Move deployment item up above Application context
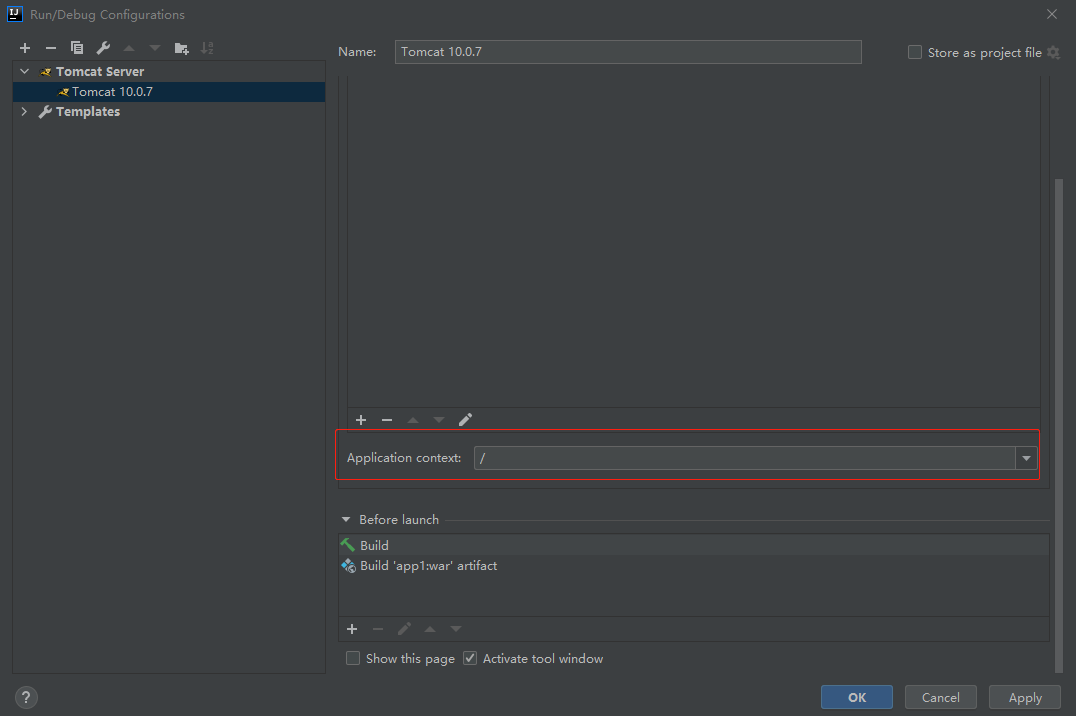Viewport: 1076px width, 716px height. [413, 419]
